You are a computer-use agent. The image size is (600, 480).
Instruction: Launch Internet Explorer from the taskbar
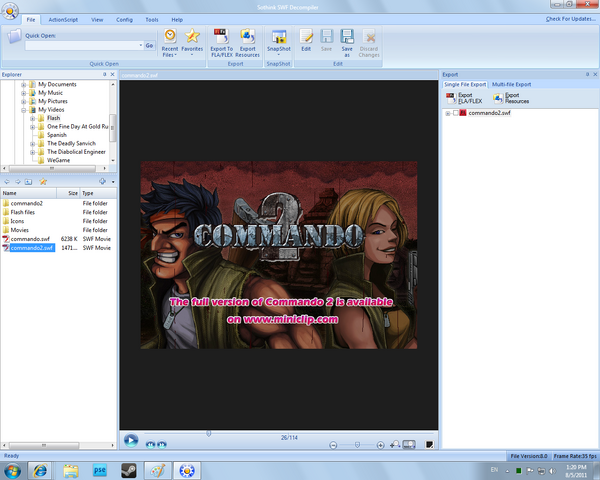[x=40, y=470]
